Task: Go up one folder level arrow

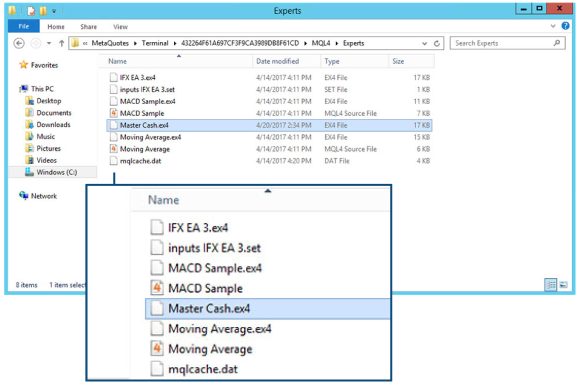Action: coord(61,43)
